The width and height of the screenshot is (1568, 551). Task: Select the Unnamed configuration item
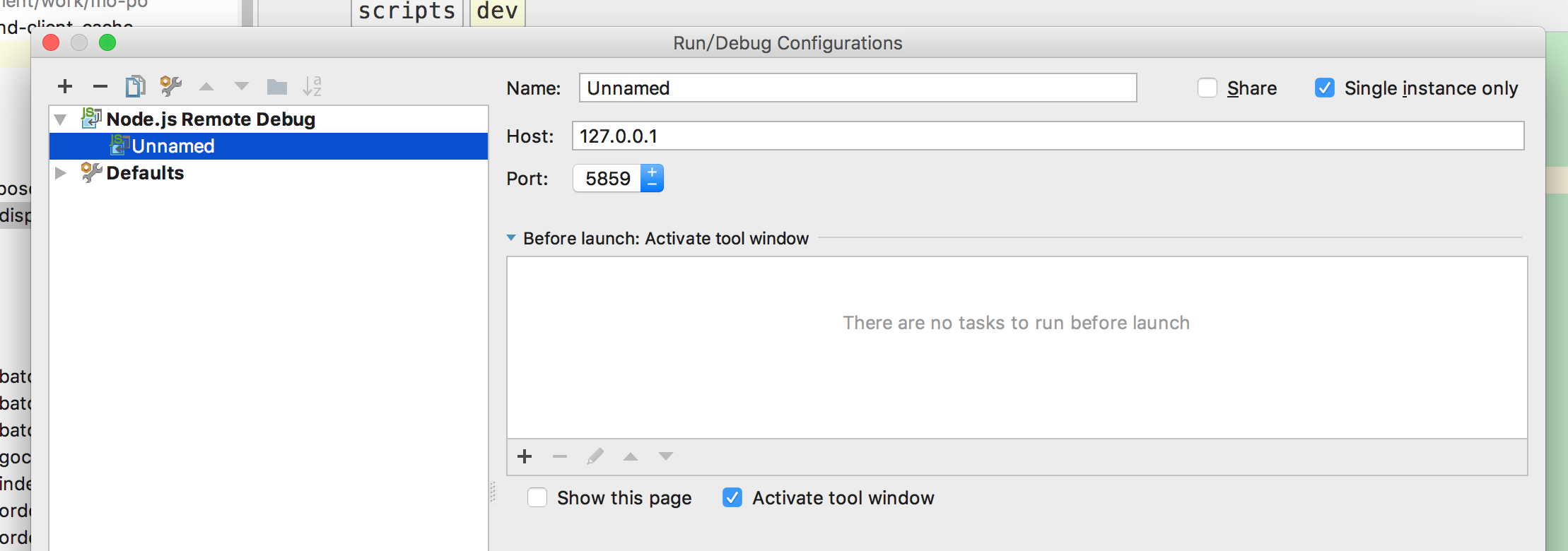click(173, 146)
